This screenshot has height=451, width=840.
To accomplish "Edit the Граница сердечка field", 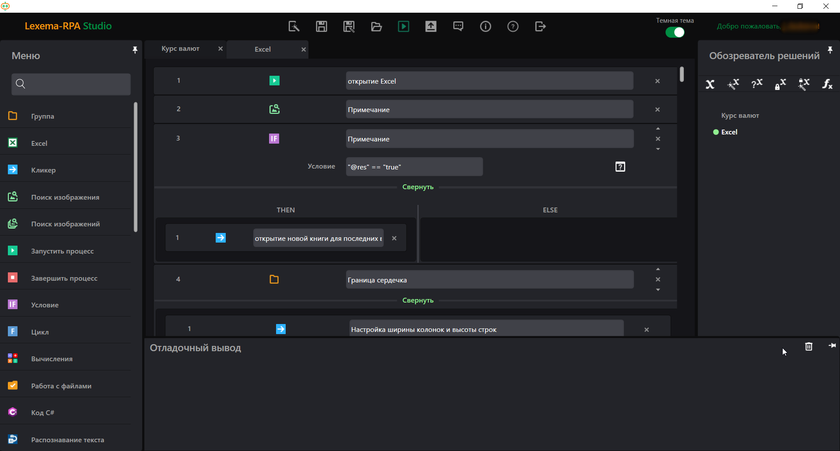I will [490, 280].
